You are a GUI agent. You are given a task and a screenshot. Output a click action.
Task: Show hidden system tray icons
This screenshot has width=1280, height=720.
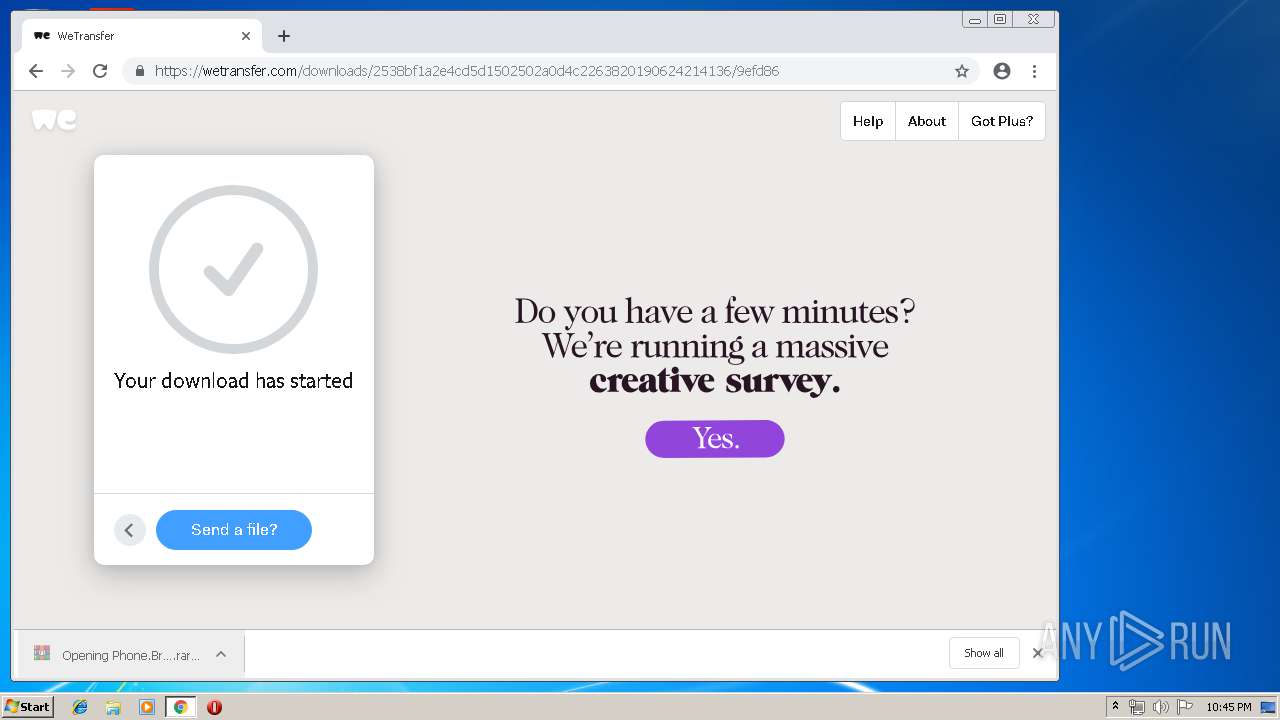1115,707
